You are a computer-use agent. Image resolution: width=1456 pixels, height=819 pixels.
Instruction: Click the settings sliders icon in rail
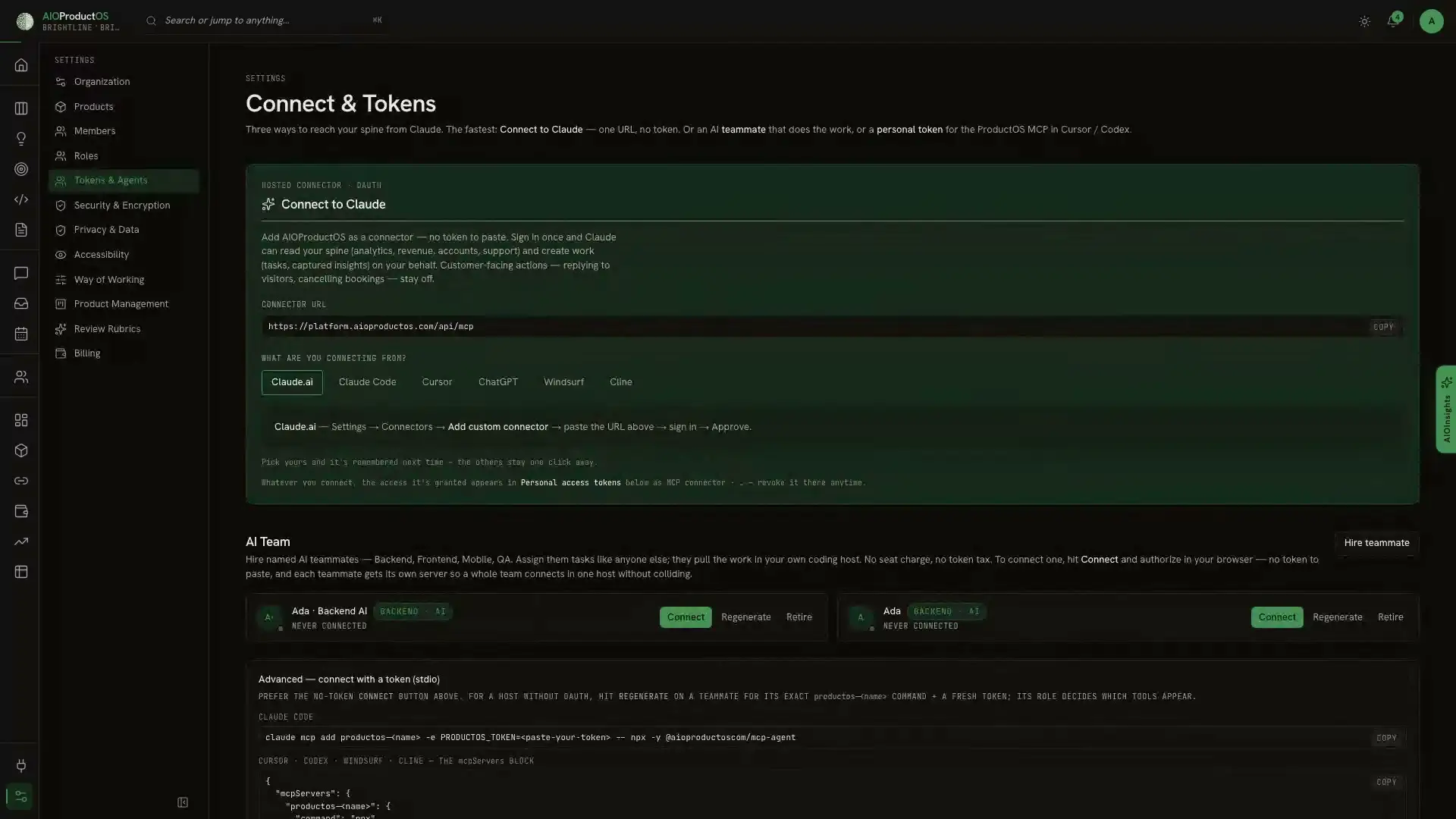(20, 796)
